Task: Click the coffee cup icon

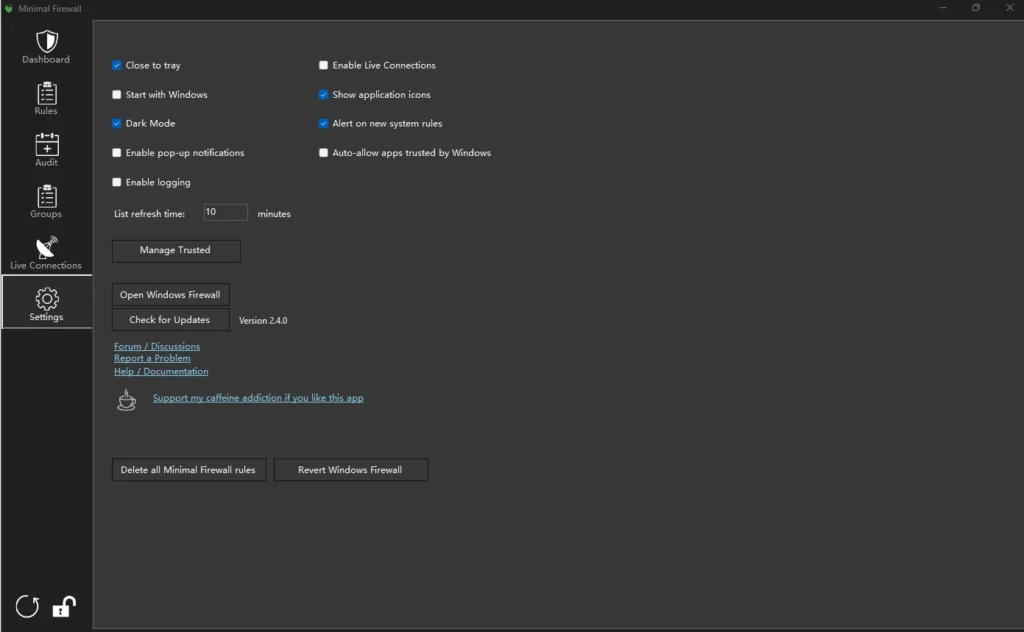Action: (x=127, y=400)
